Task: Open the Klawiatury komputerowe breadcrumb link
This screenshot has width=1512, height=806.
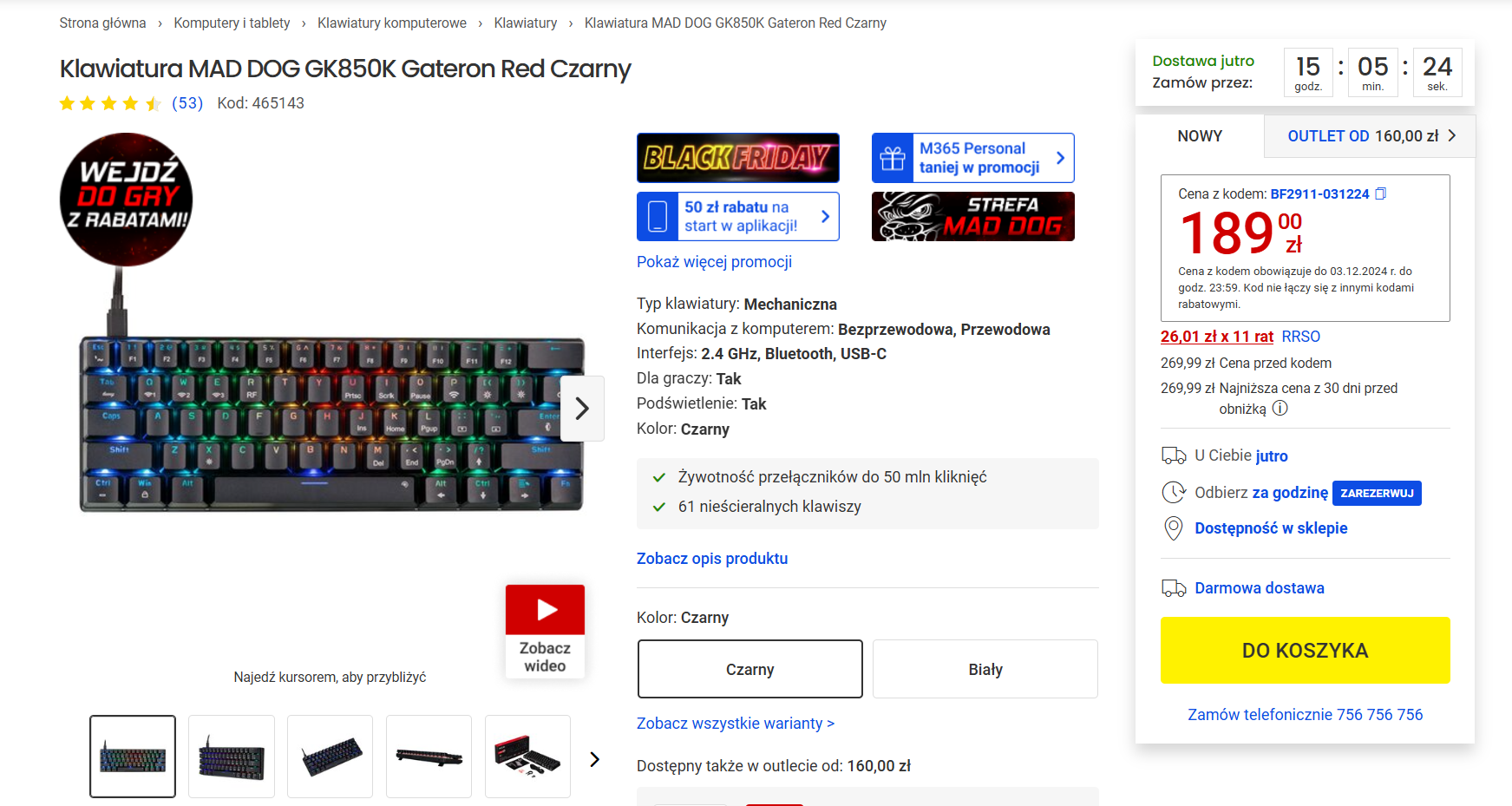Action: tap(392, 23)
